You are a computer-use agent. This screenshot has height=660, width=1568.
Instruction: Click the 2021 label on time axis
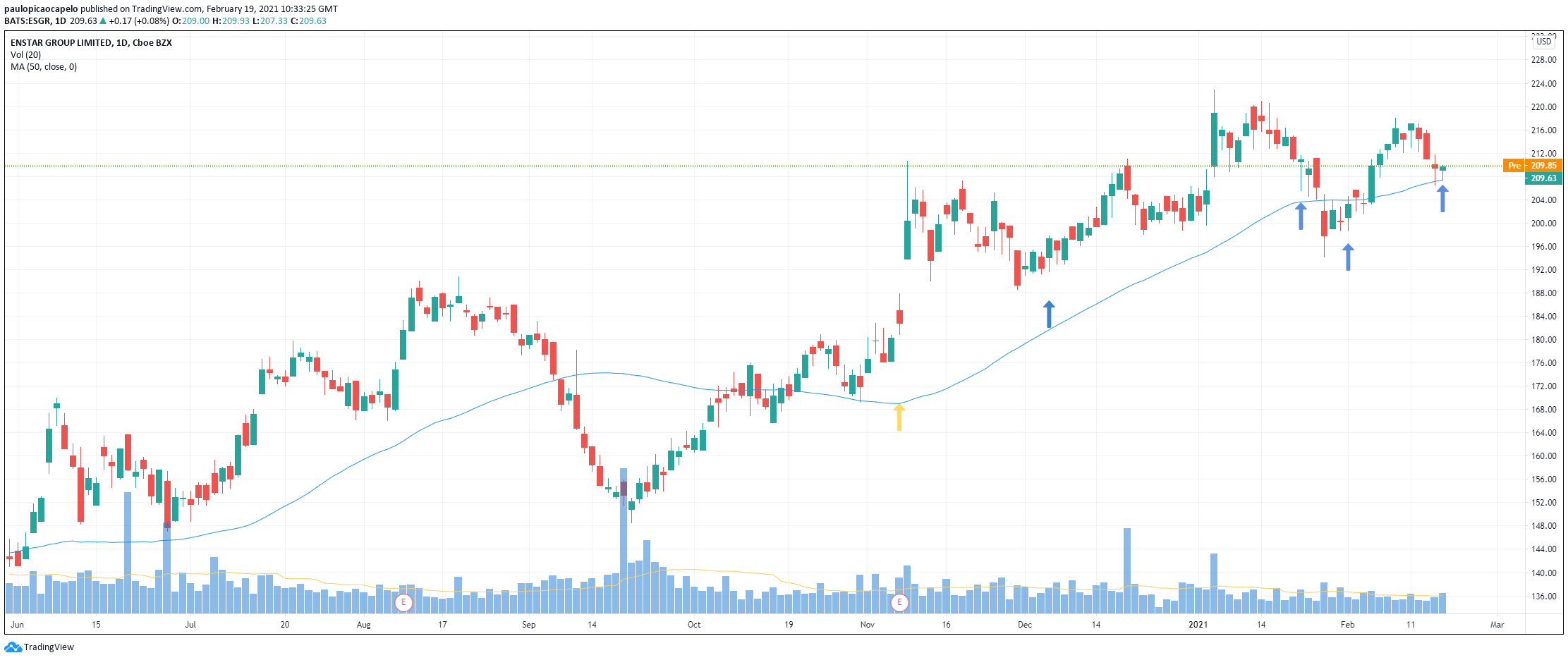tap(1198, 625)
